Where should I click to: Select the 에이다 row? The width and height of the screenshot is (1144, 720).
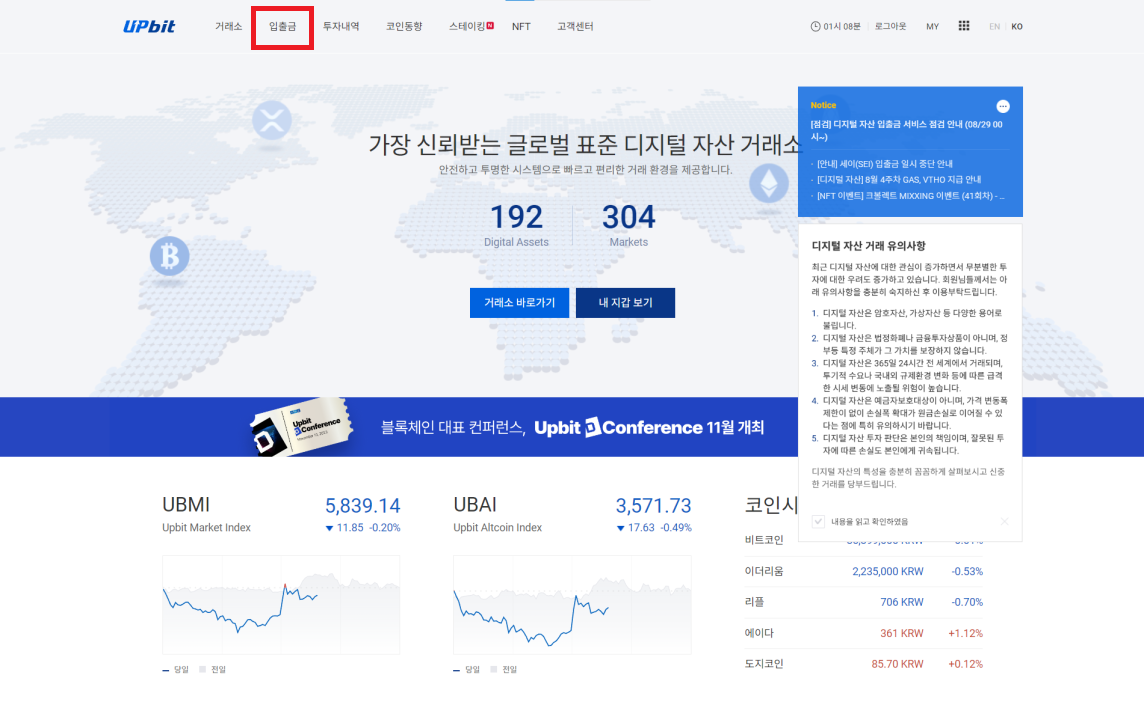tap(863, 633)
